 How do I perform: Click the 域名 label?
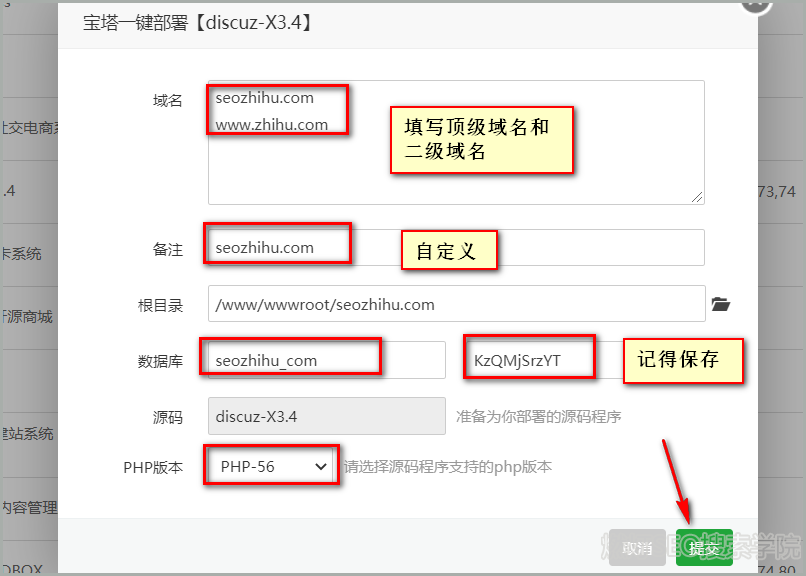coord(168,100)
